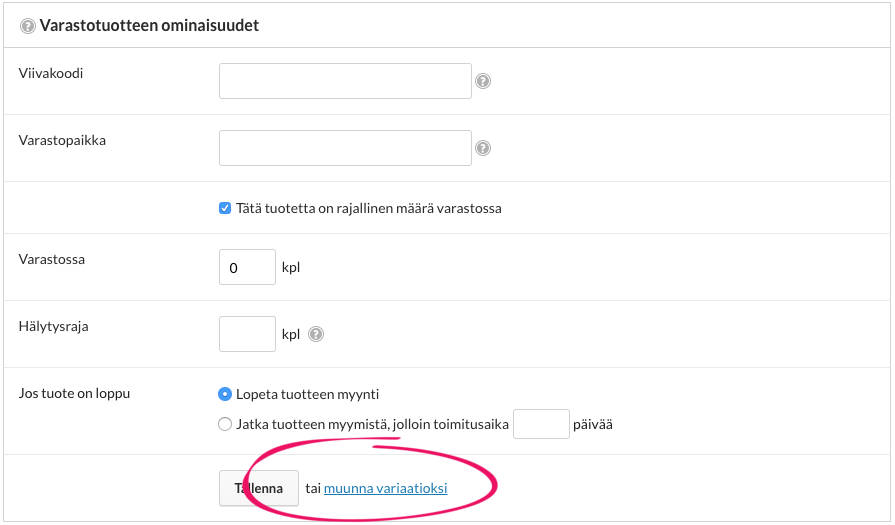Click the Hälytysraja quantity input box
The height and width of the screenshot is (525, 895).
click(247, 334)
